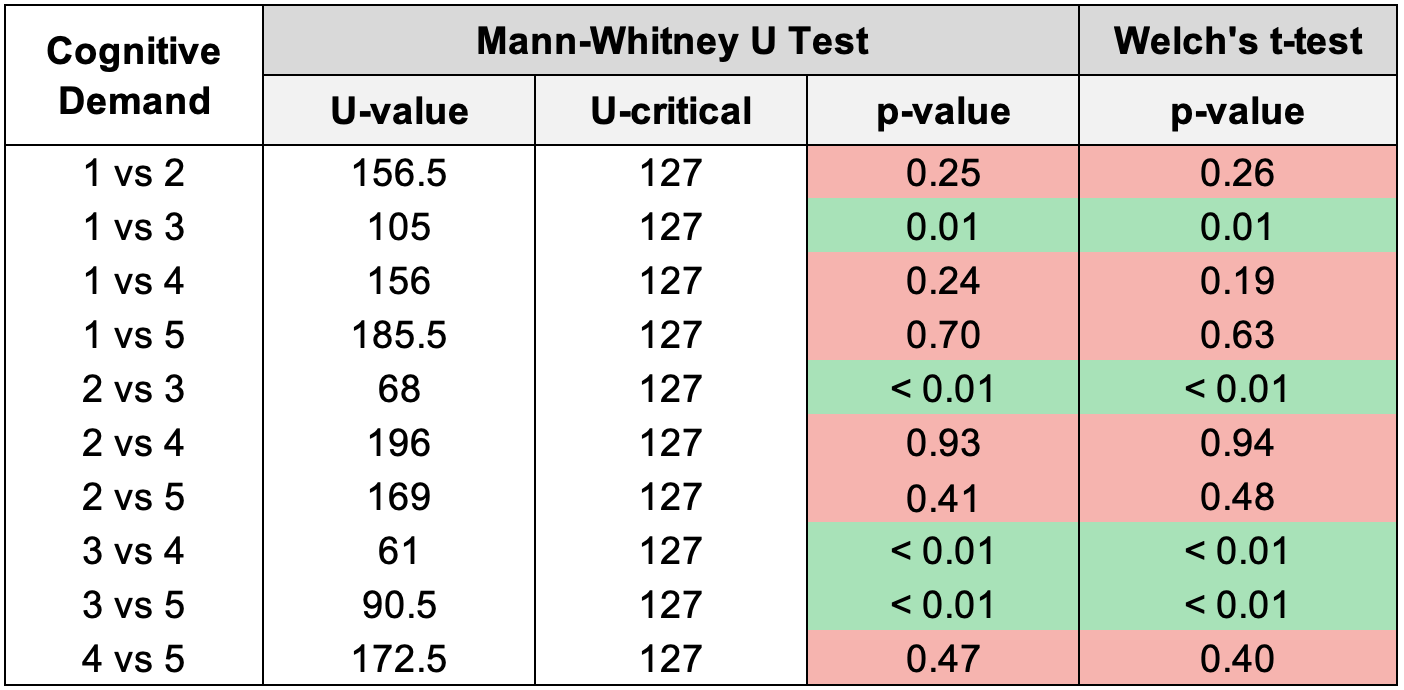Click the red cell showing 0.93
This screenshot has height=690, width=1404.
click(x=942, y=443)
